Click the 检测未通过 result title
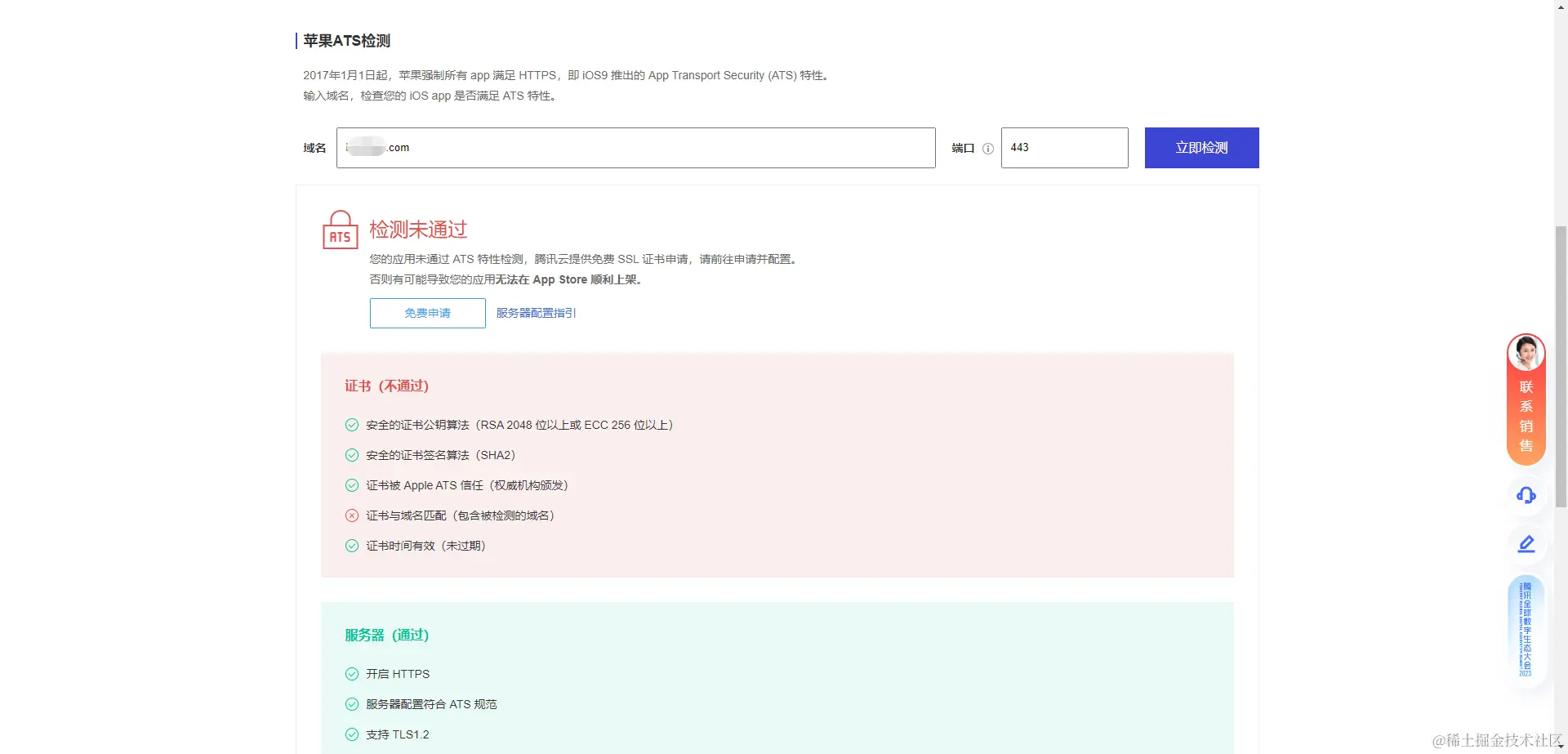Screen dimensions: 1568x754 [x=418, y=230]
